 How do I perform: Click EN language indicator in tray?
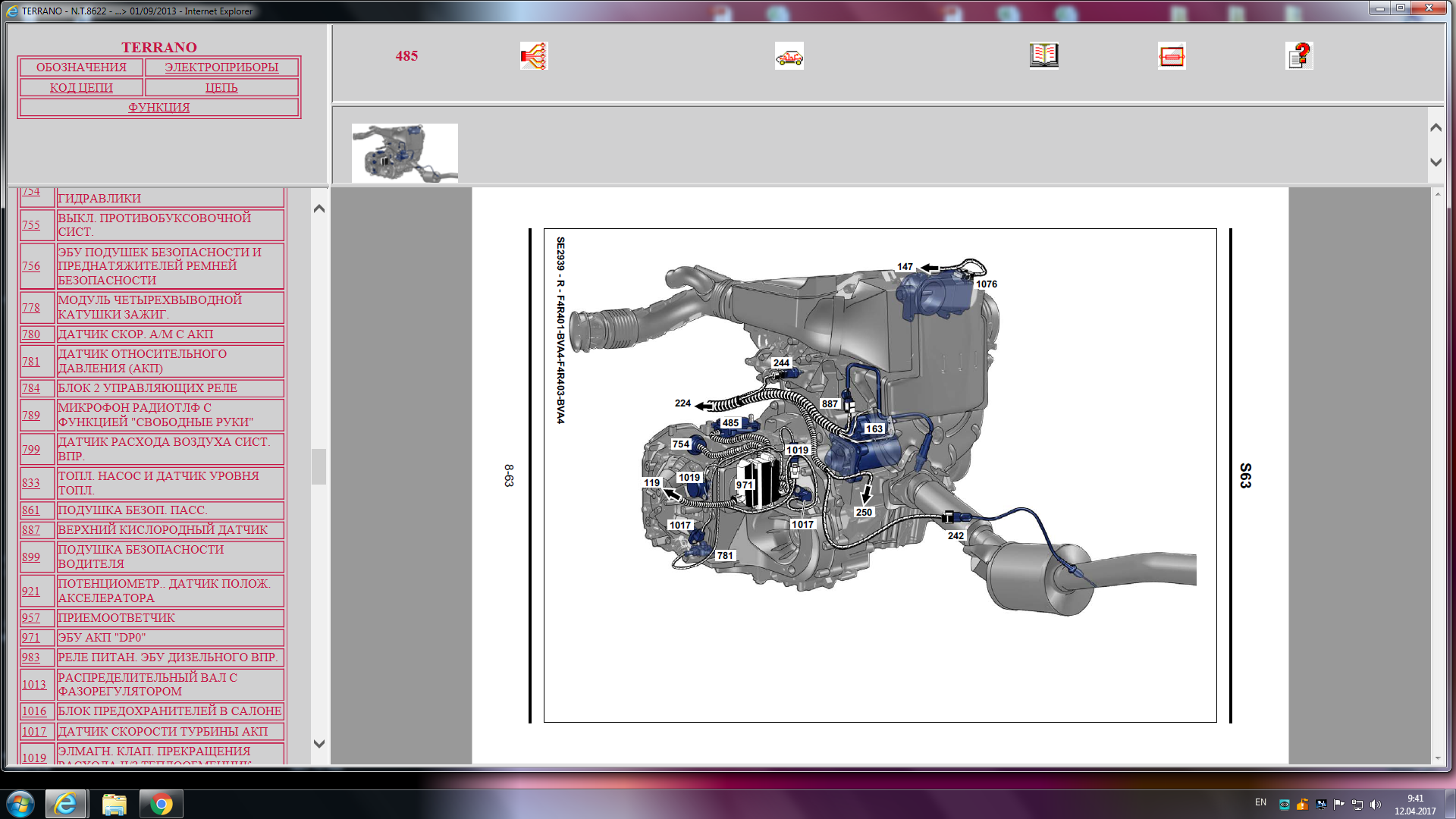[x=1260, y=802]
